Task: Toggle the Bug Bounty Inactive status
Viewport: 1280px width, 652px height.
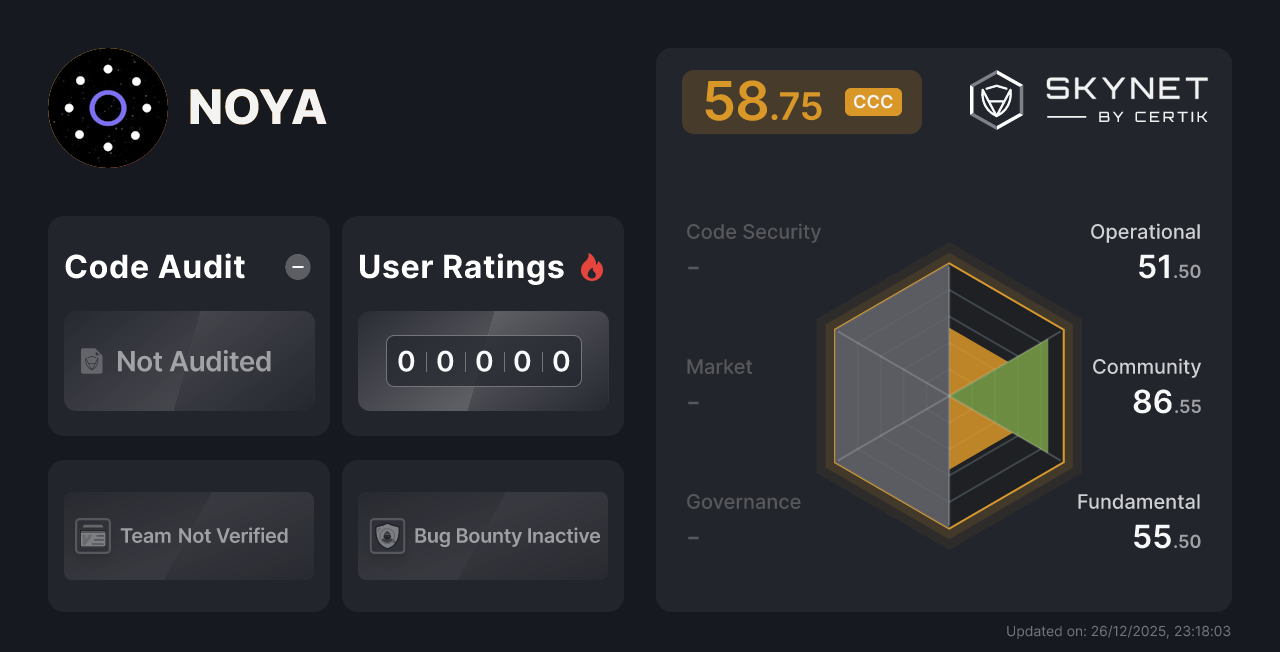Action: pyautogui.click(x=482, y=536)
